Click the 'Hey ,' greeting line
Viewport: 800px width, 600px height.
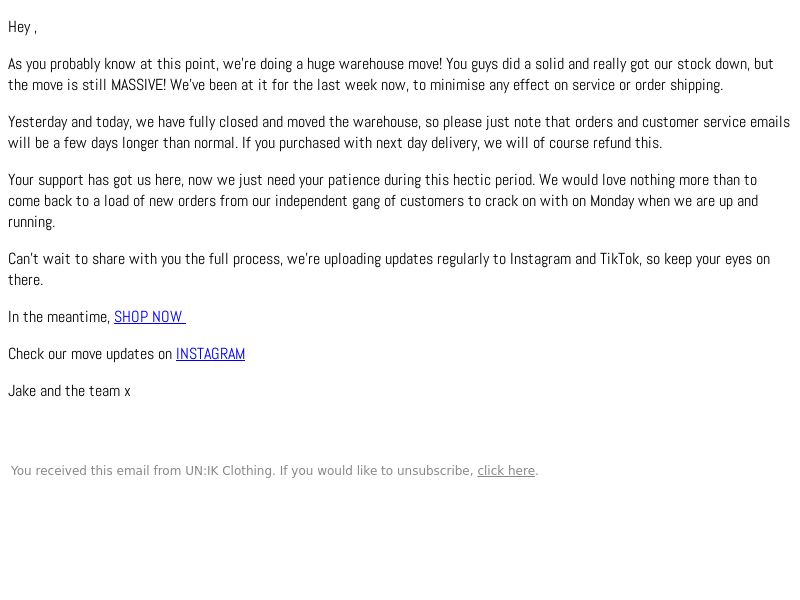point(22,27)
